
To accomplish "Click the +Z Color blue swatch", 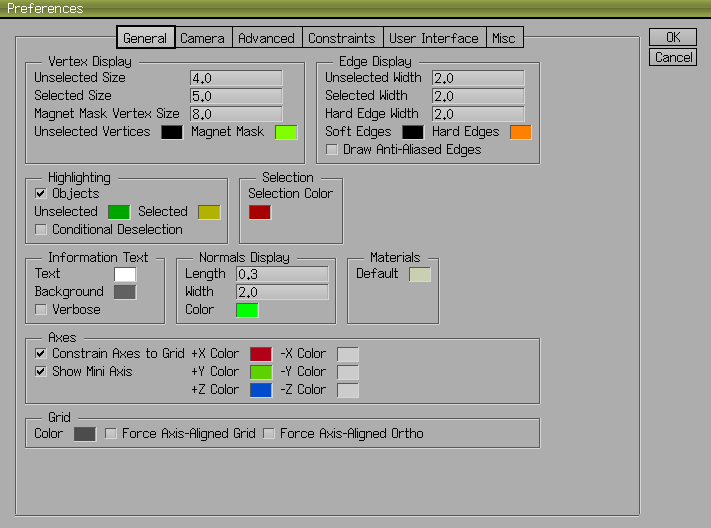I will click(x=260, y=390).
